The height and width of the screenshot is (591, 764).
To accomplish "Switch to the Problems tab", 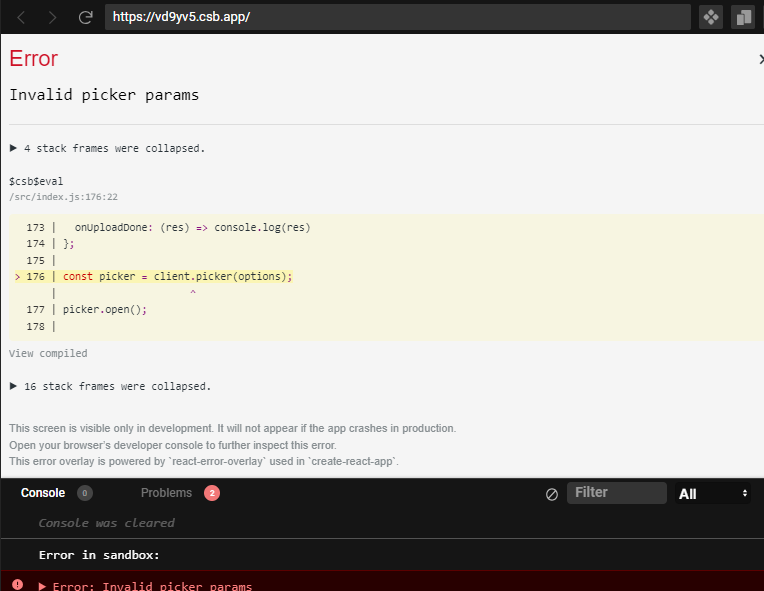I will pyautogui.click(x=166, y=493).
